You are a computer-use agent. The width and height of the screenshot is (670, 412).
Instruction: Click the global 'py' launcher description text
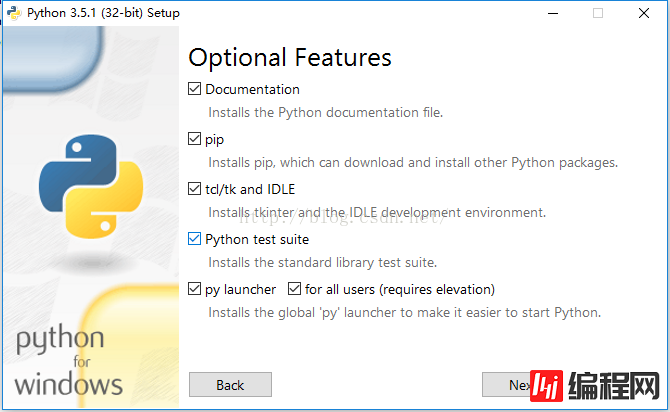click(x=404, y=312)
